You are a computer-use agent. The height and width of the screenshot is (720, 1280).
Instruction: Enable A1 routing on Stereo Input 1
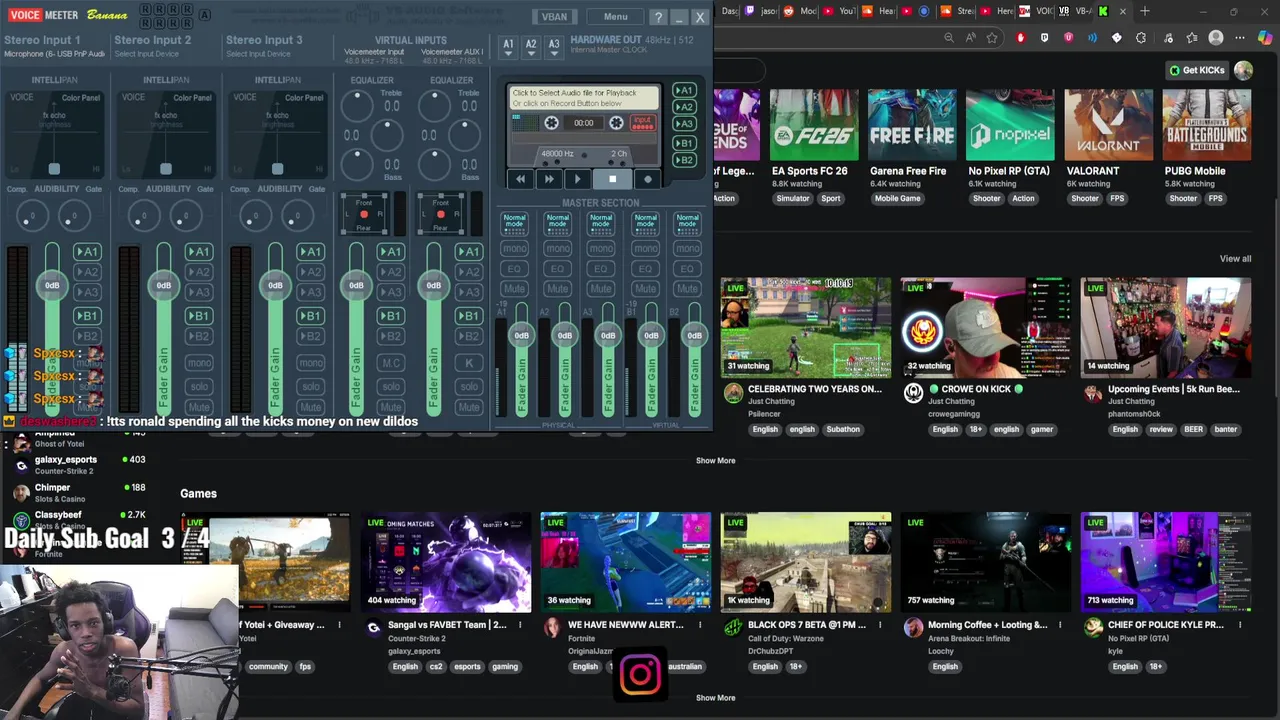pos(87,252)
